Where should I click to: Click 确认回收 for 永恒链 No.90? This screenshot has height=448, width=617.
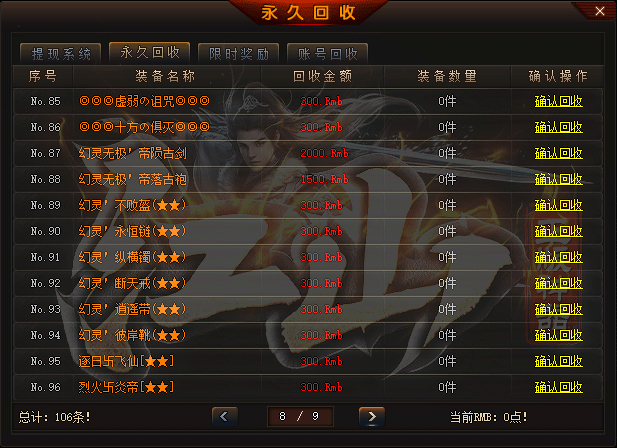(558, 231)
